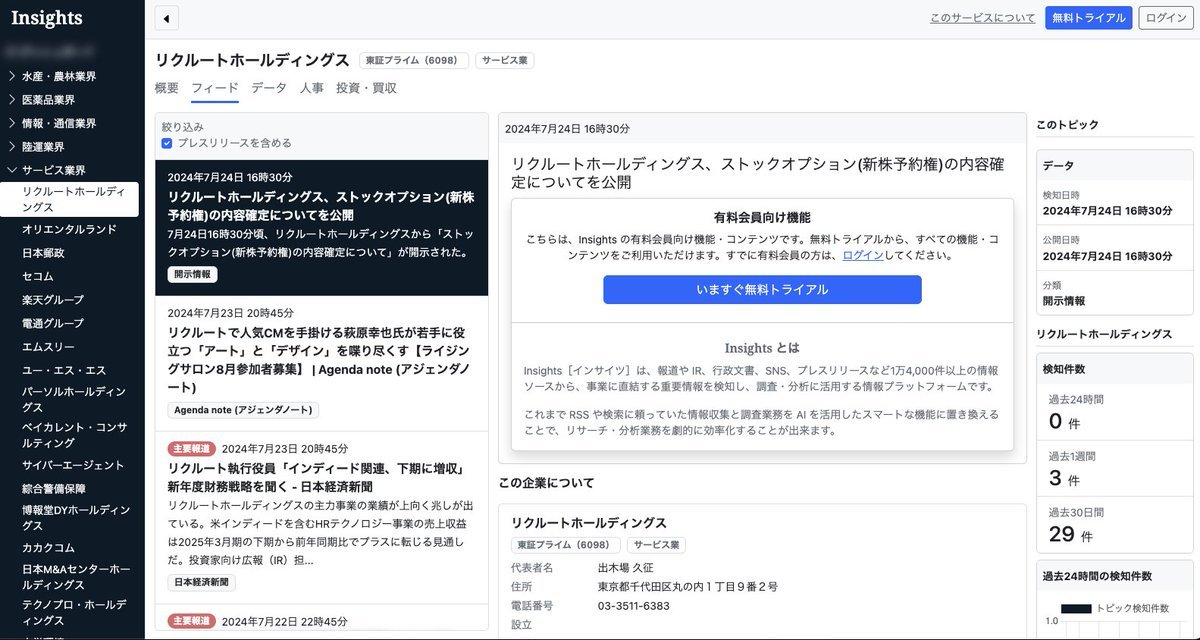Screen dimensions: 1200x640
Task: Open パーソルホールディングス in the sidebar
Action: point(74,400)
